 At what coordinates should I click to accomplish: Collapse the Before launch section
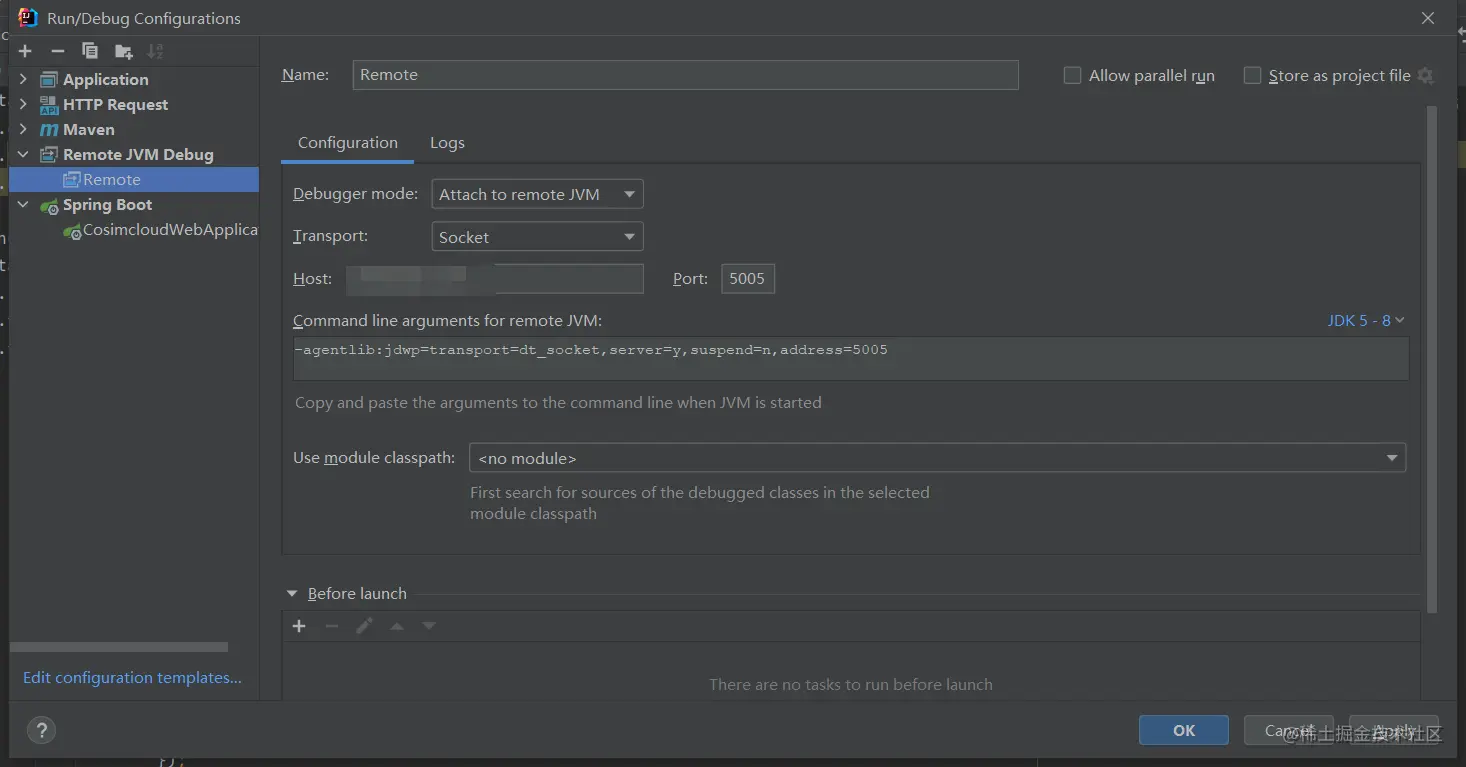tap(292, 594)
